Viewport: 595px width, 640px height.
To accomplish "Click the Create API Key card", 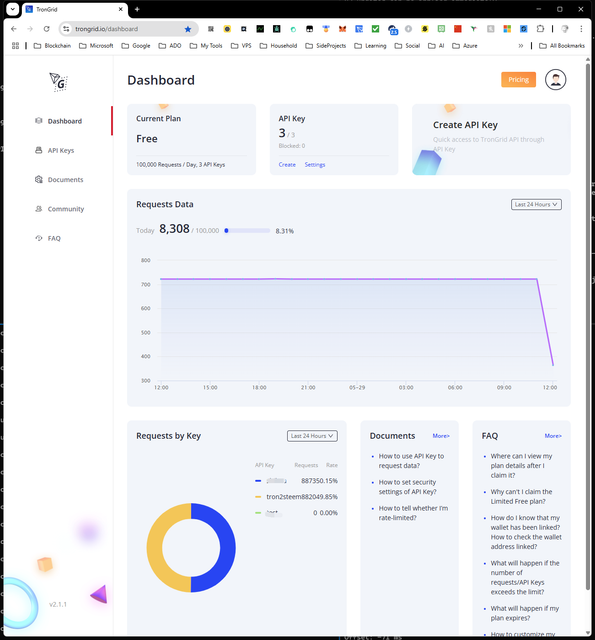I will click(491, 139).
